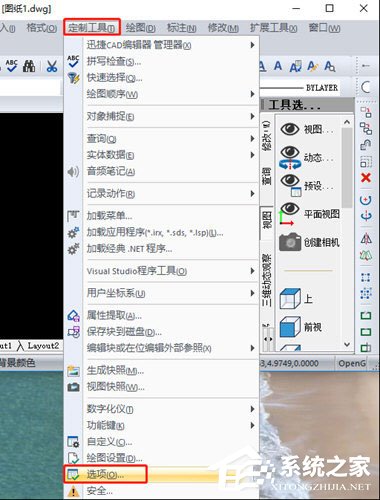
Task: Switch to the 三维动态观察 vertical tab
Action: (267, 280)
